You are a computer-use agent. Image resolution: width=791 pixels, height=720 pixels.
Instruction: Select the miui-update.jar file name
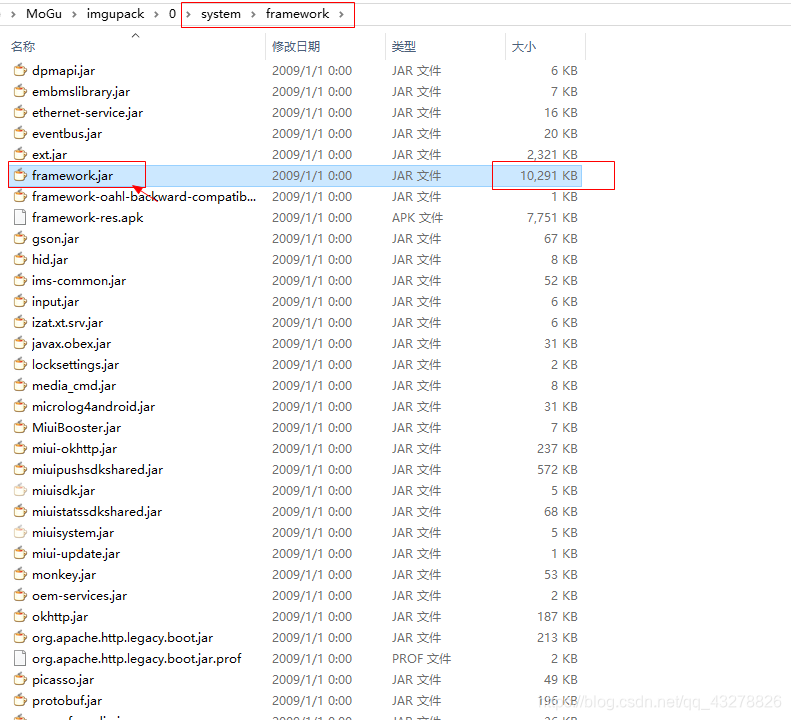76,553
